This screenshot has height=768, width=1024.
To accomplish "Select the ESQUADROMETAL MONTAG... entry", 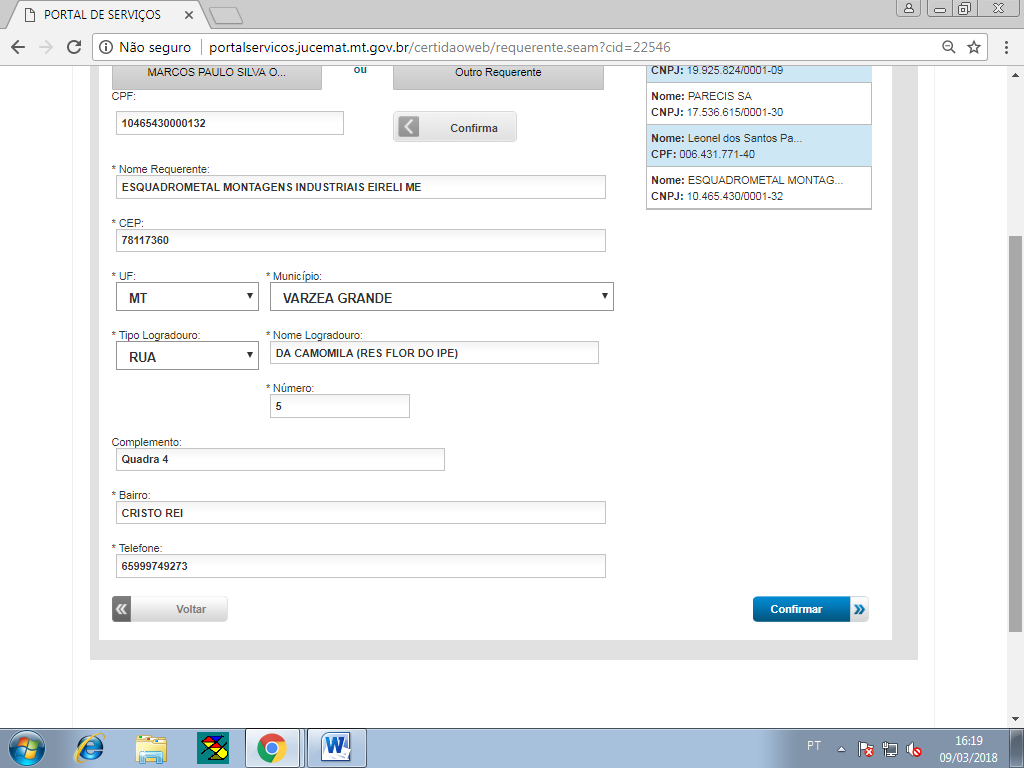I will click(x=759, y=188).
